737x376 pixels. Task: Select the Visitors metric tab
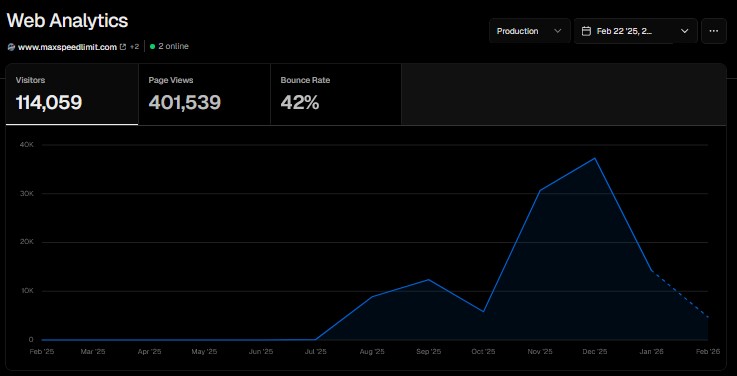pyautogui.click(x=72, y=94)
